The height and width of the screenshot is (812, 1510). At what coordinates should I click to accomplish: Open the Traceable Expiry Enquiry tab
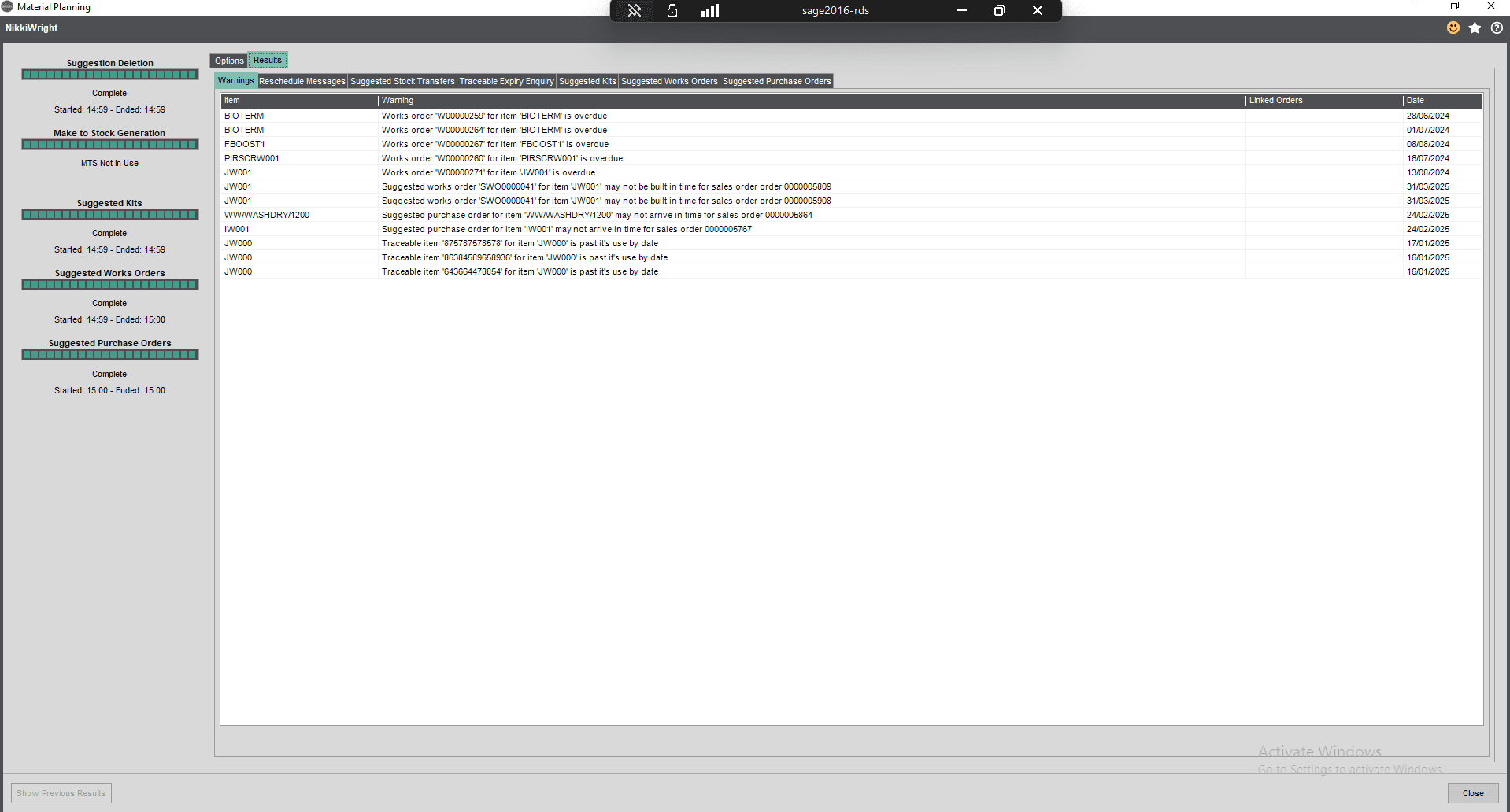[507, 81]
